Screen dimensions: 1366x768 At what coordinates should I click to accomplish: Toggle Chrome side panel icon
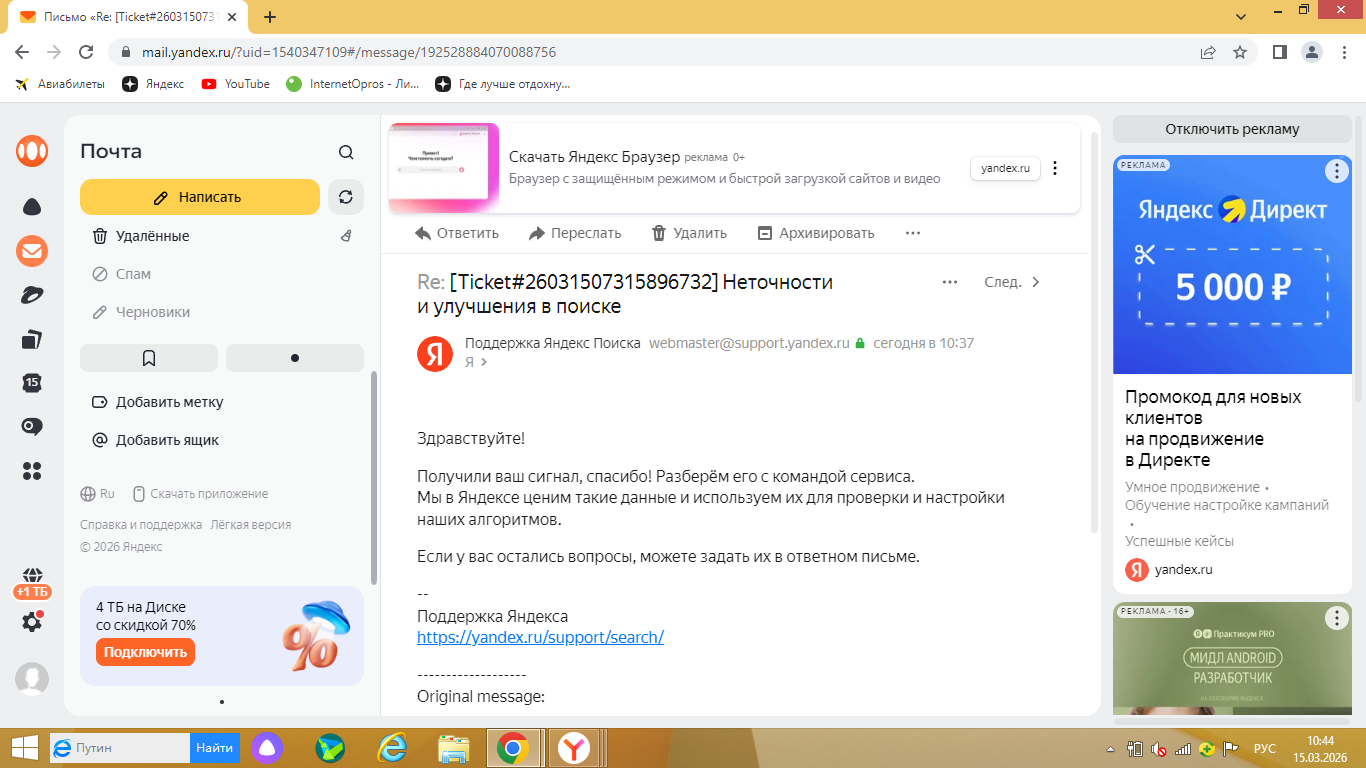[x=1279, y=52]
